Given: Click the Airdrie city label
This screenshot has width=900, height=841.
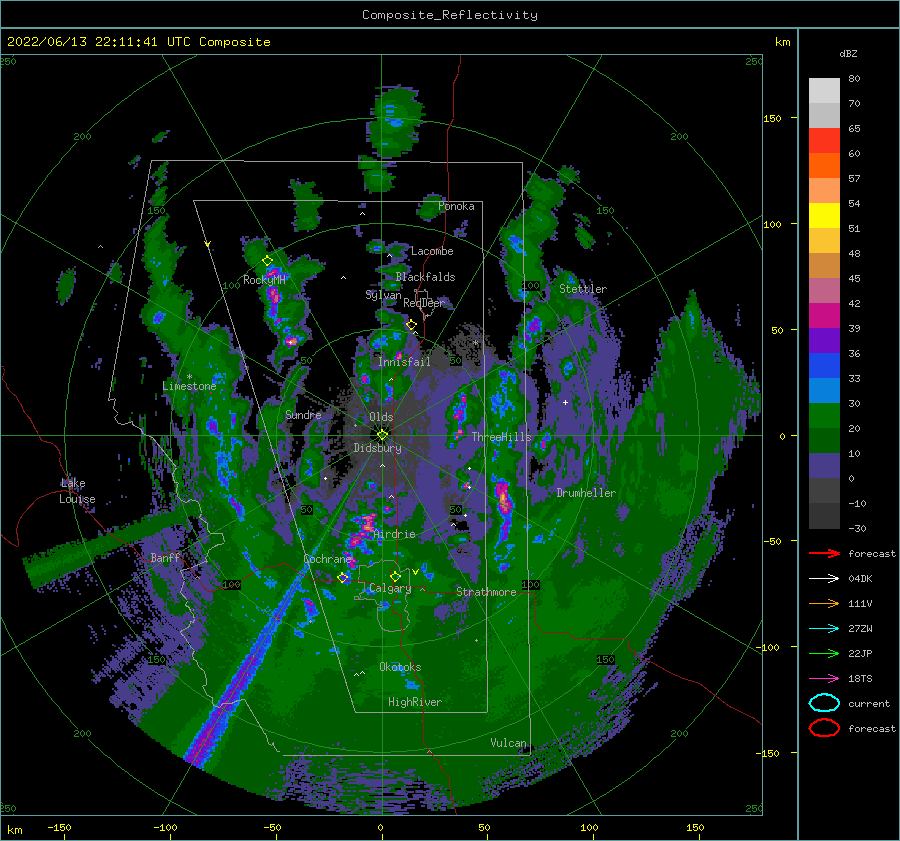Looking at the screenshot, I should click(x=394, y=534).
